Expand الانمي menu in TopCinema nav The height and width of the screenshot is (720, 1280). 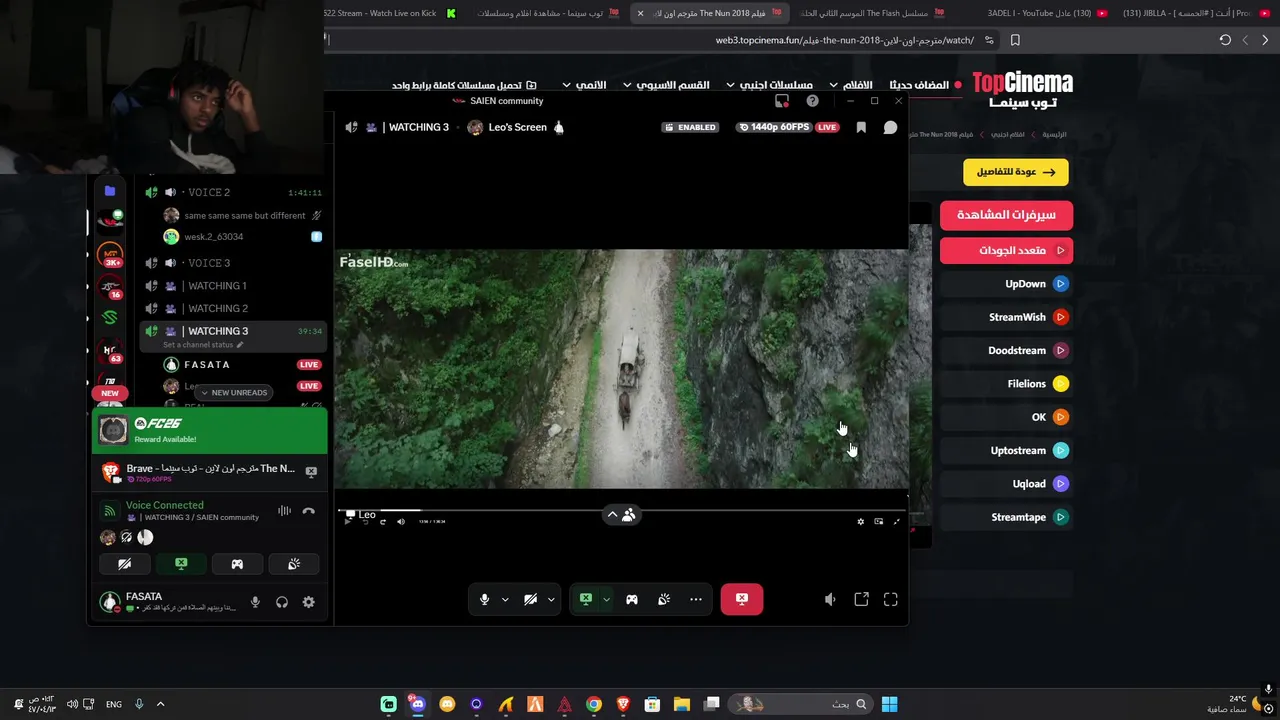(x=585, y=85)
